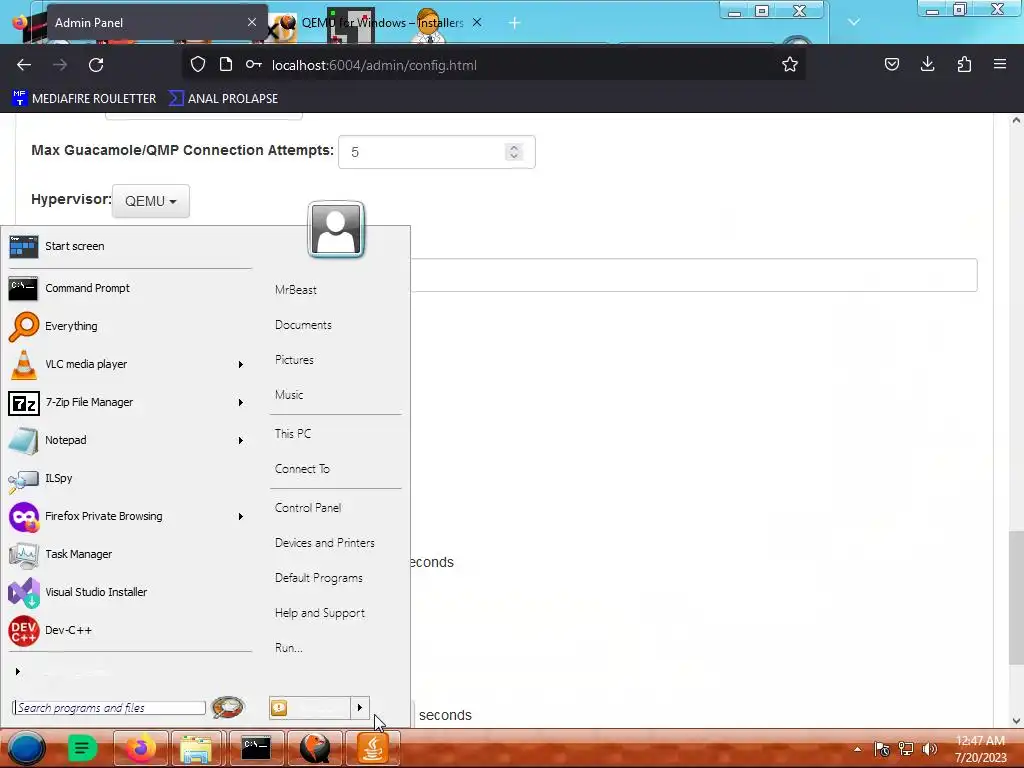Image resolution: width=1024 pixels, height=768 pixels.
Task: Open Devices and Printers
Action: click(x=325, y=543)
